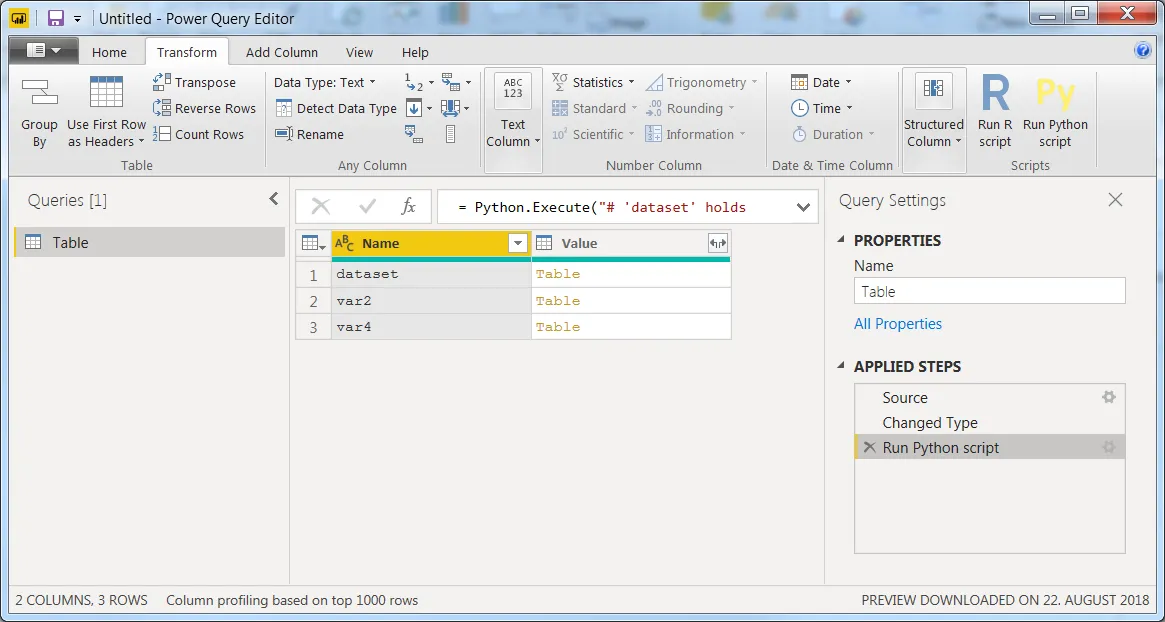The image size is (1165, 622).
Task: Open the View ribbon tab
Action: click(360, 52)
